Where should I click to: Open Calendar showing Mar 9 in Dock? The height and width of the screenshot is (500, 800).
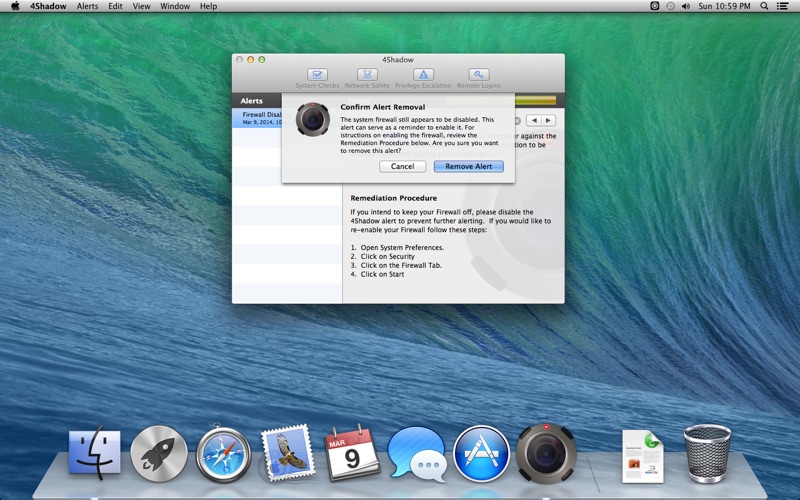pyautogui.click(x=352, y=453)
